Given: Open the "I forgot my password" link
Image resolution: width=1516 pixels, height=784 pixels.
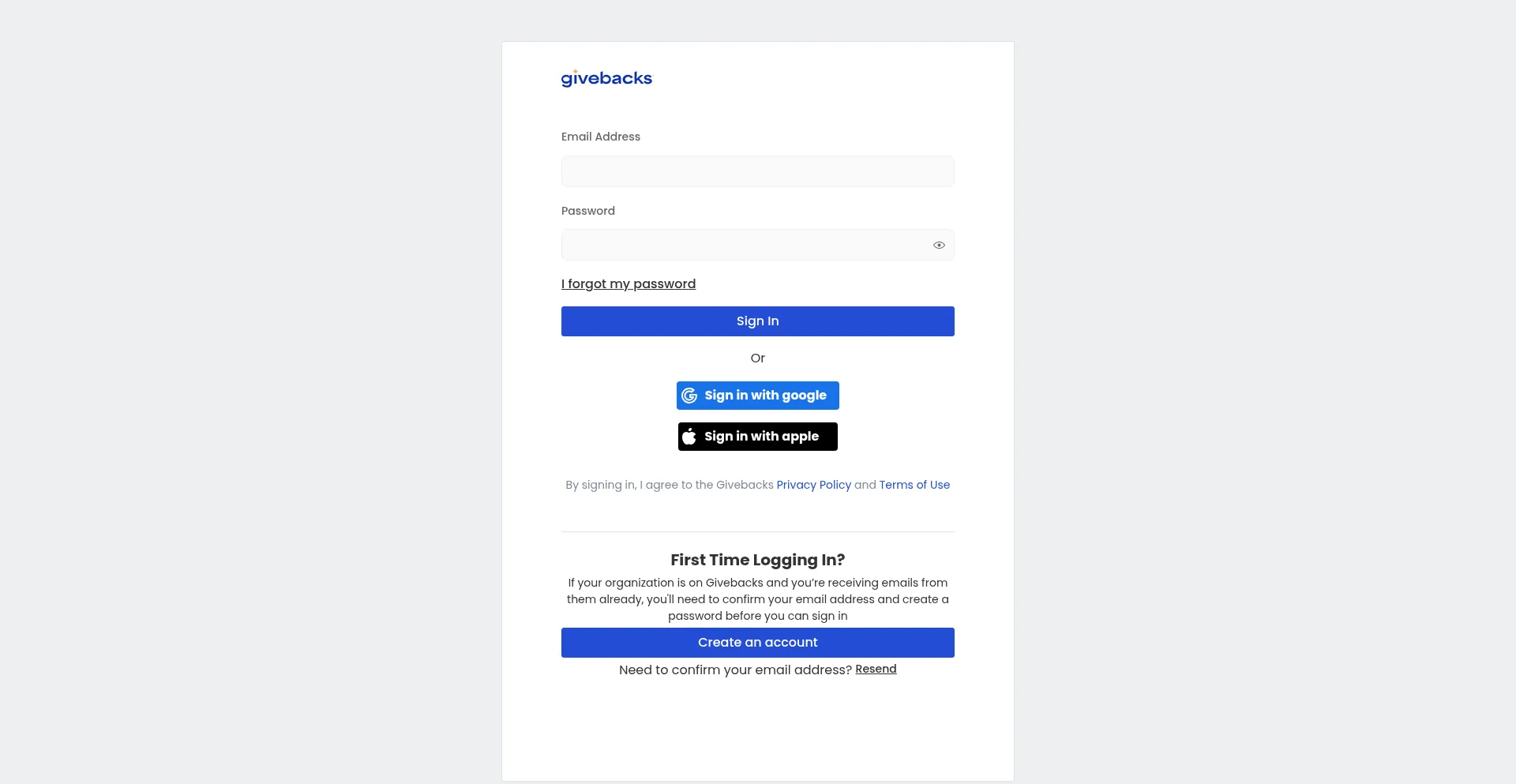Looking at the screenshot, I should click(629, 284).
